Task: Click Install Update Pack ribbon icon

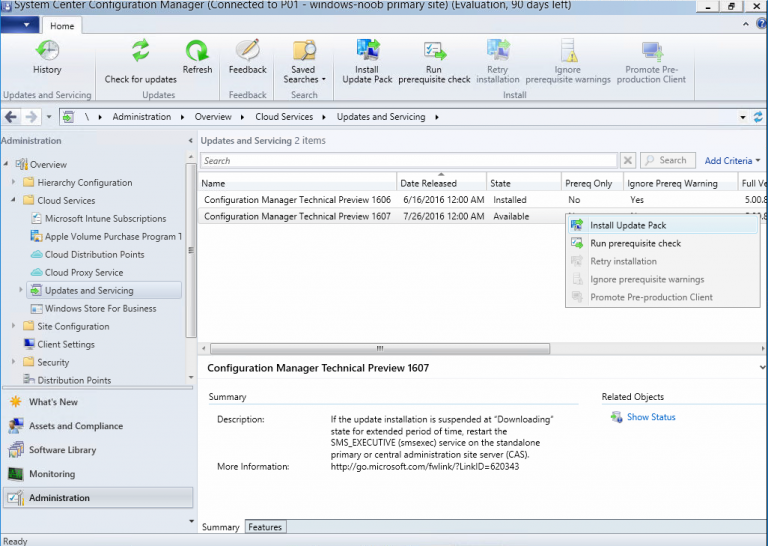Action: tap(367, 50)
